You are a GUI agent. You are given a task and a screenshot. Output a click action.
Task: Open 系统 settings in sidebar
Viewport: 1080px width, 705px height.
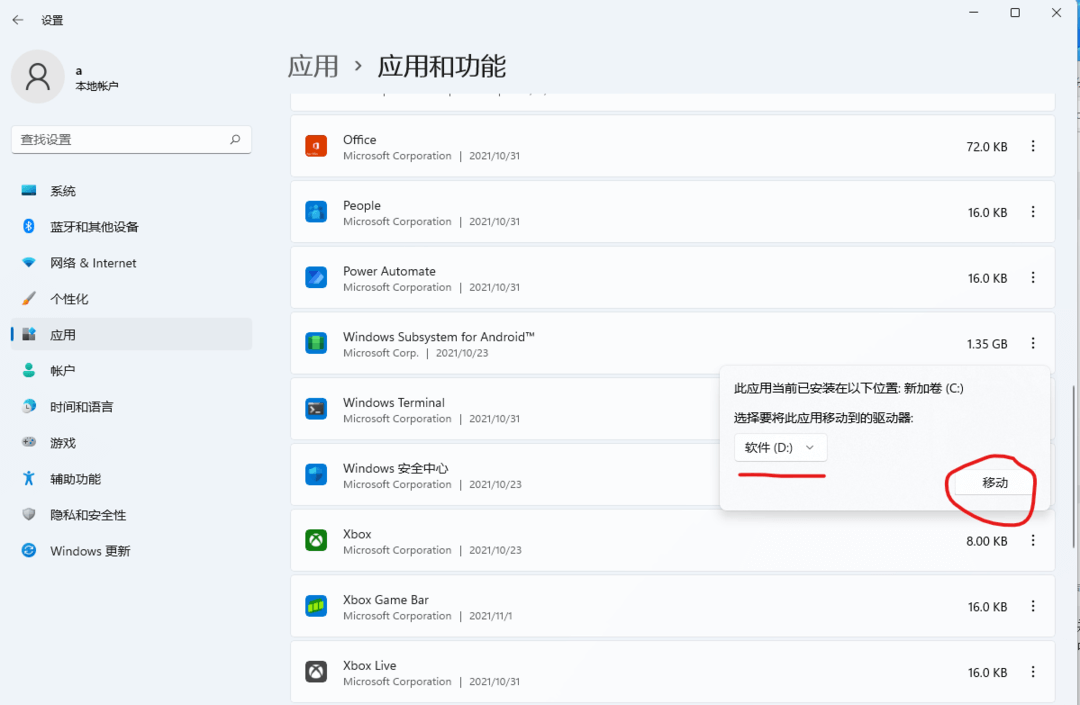(x=132, y=191)
